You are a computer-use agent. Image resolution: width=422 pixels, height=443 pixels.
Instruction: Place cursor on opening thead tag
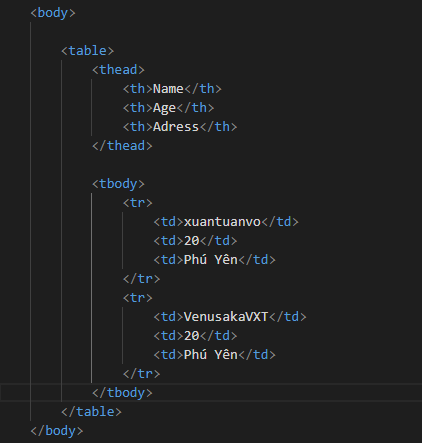[118, 70]
